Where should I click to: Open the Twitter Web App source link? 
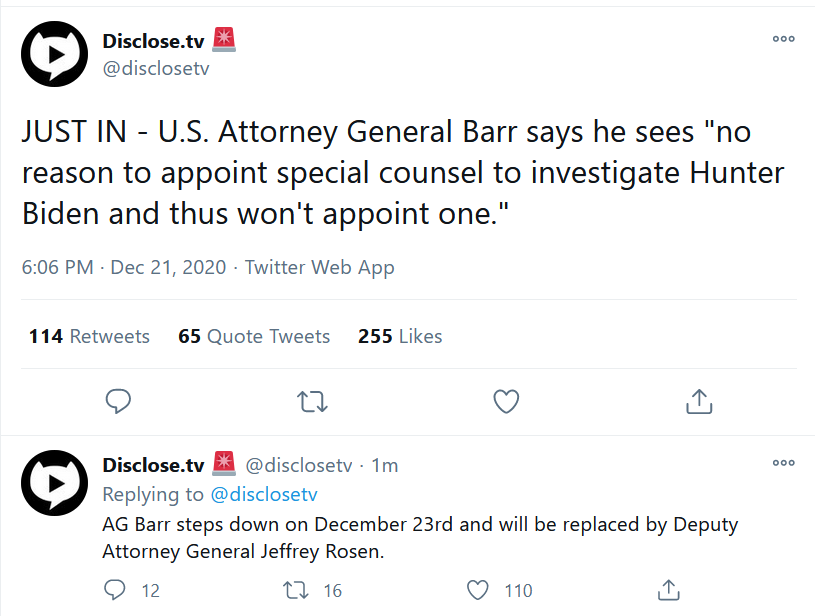[x=320, y=267]
